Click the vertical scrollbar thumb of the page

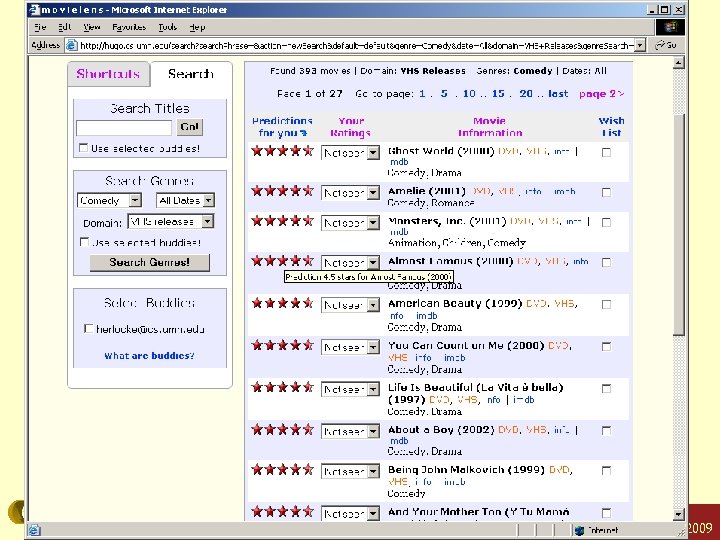[679, 225]
